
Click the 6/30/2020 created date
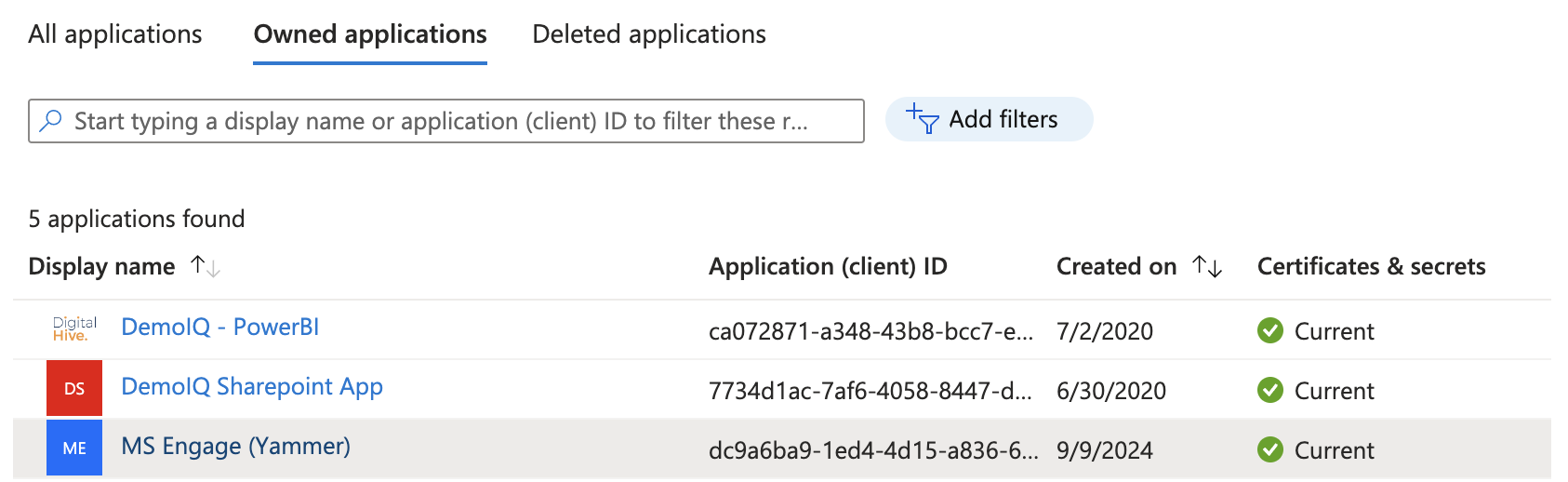point(1111,391)
